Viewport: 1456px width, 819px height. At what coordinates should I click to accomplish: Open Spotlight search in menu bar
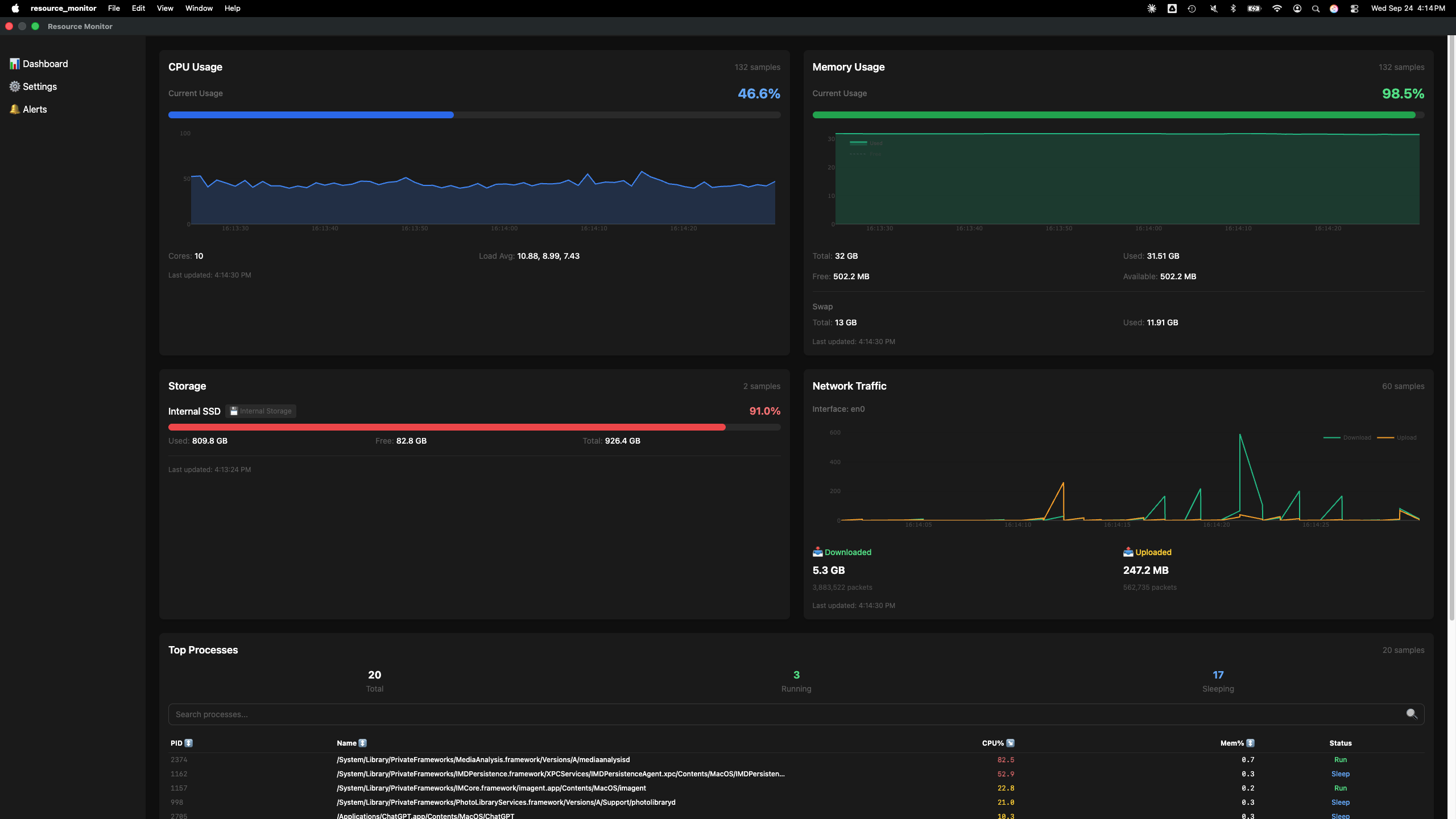pyautogui.click(x=1316, y=9)
